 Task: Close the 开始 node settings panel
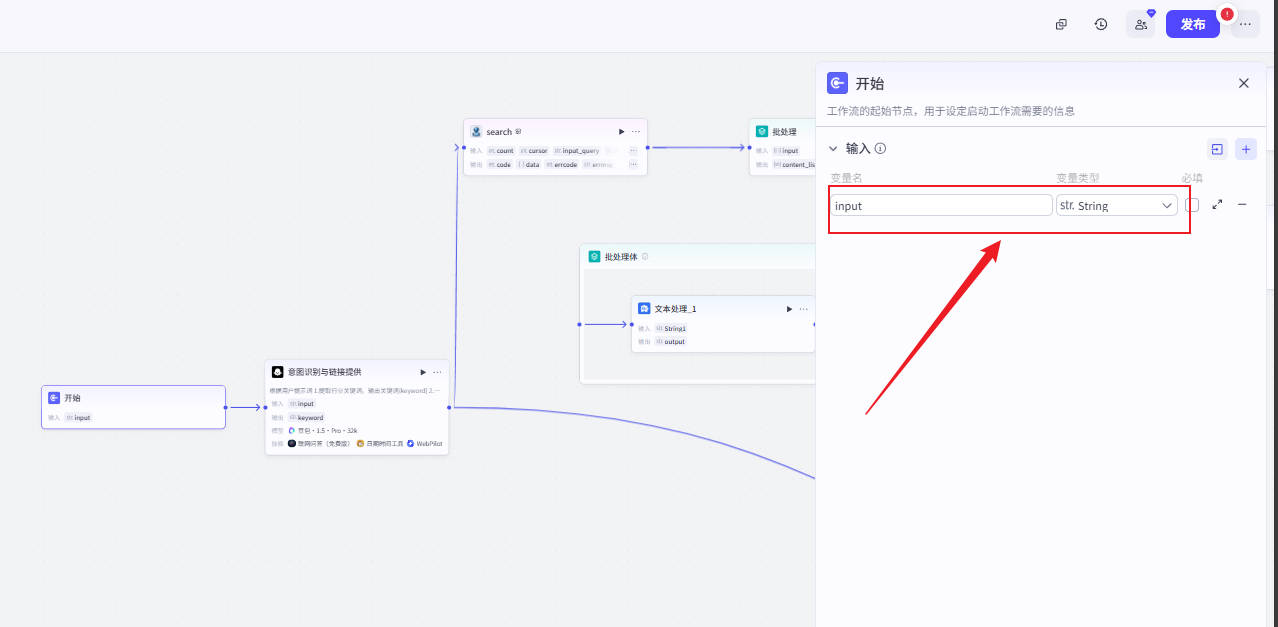tap(1244, 83)
